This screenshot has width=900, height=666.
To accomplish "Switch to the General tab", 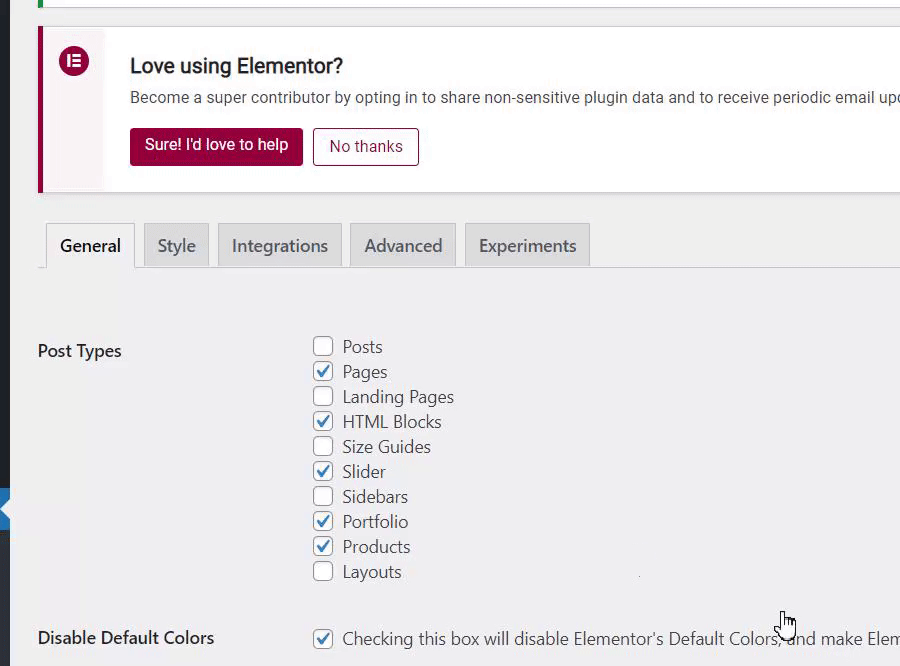I will [90, 246].
